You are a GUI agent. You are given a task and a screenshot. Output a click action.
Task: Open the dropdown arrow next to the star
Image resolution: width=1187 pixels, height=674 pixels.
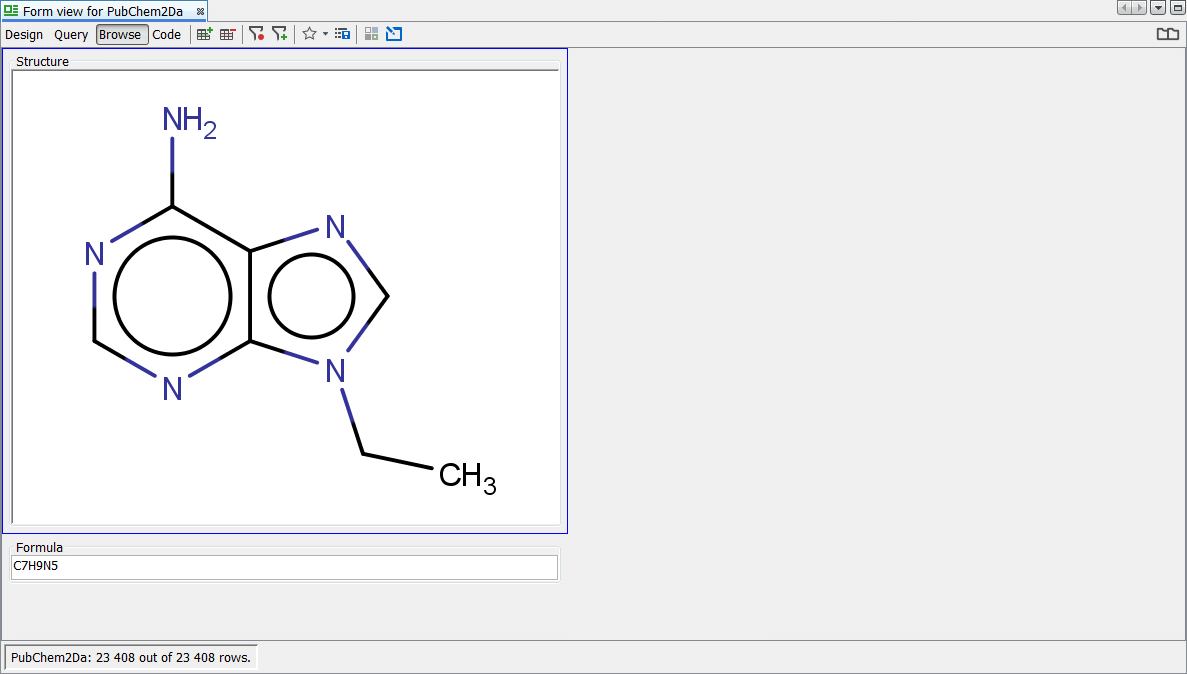[325, 34]
